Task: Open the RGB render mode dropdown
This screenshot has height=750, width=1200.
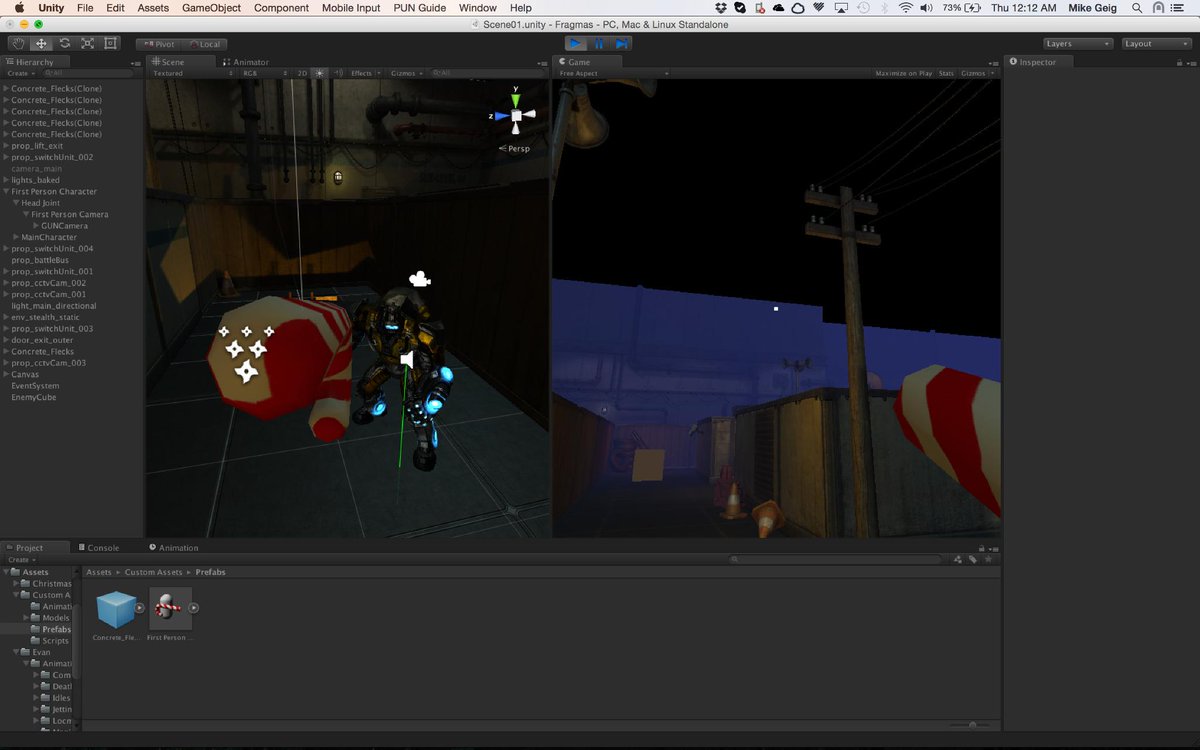Action: [x=265, y=73]
